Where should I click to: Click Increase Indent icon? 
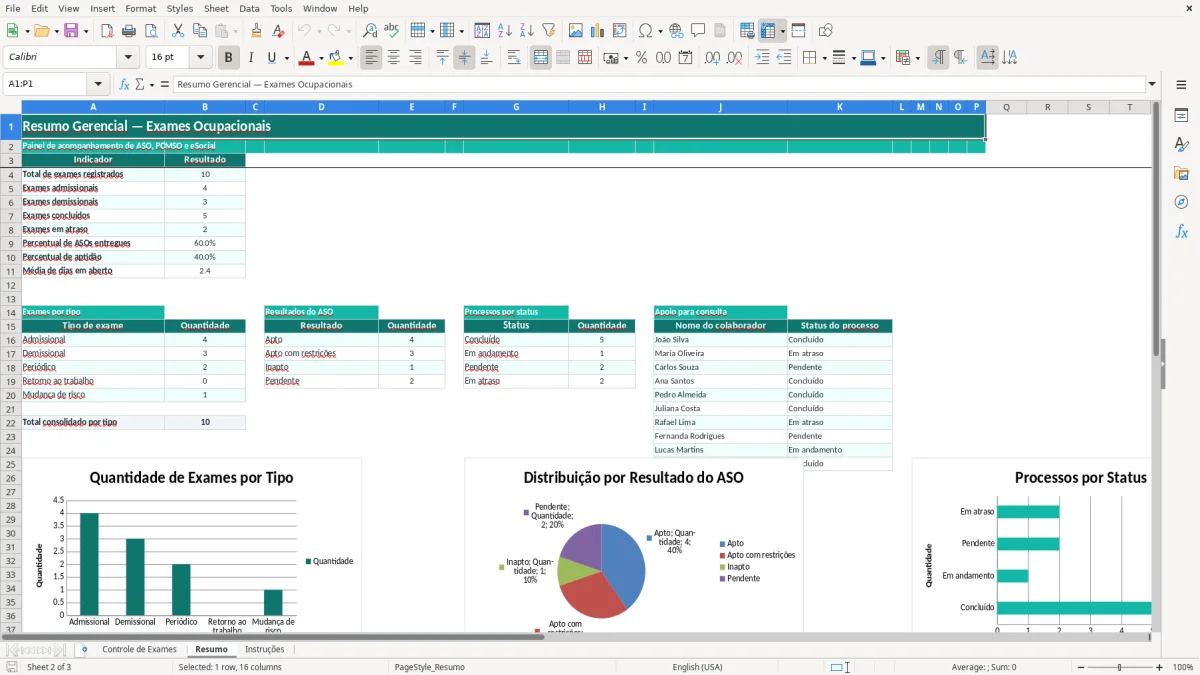pyautogui.click(x=762, y=57)
